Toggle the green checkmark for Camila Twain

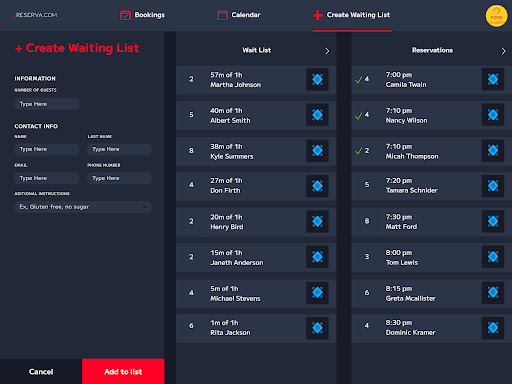coord(359,80)
